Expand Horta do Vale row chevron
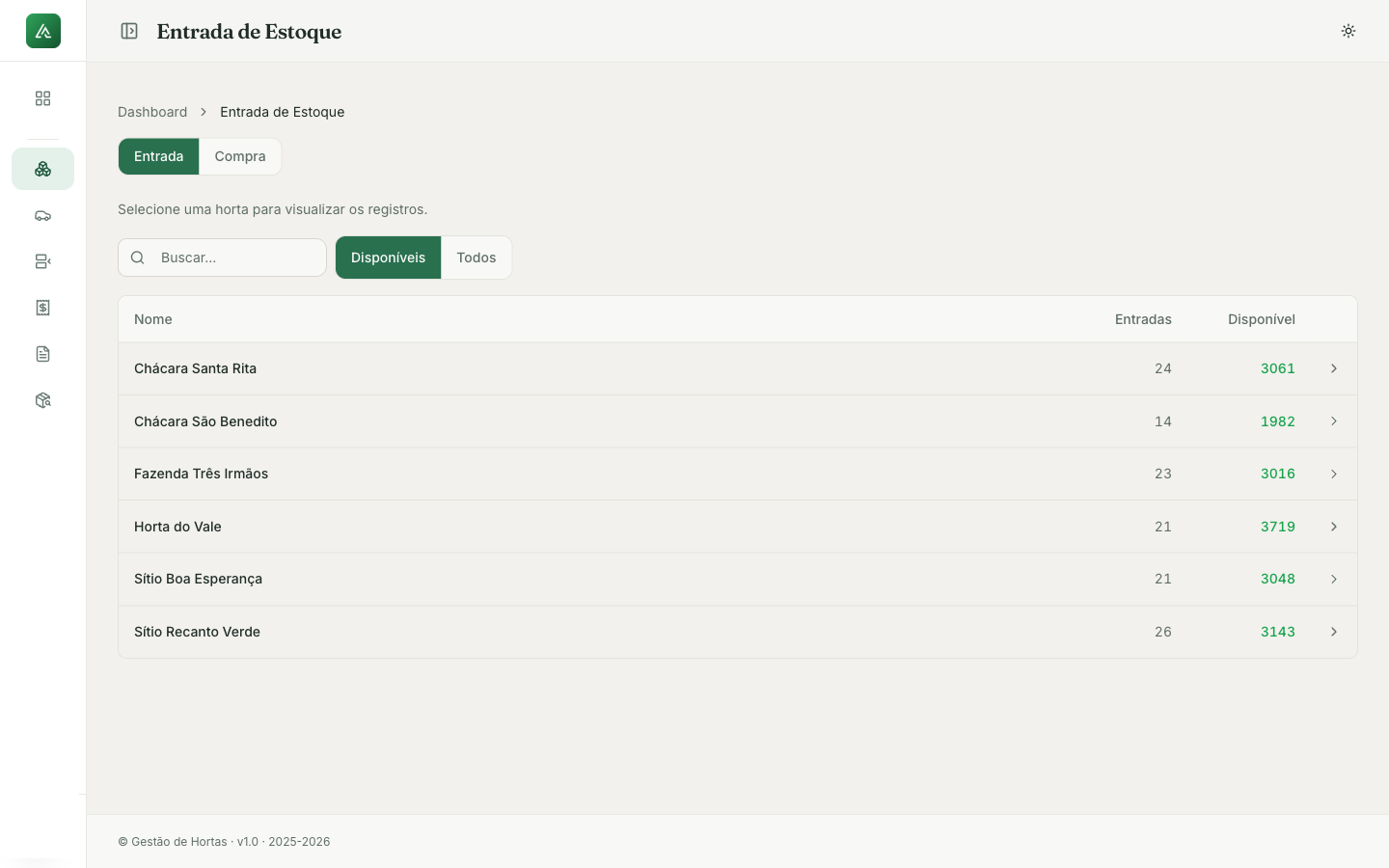 (1334, 527)
